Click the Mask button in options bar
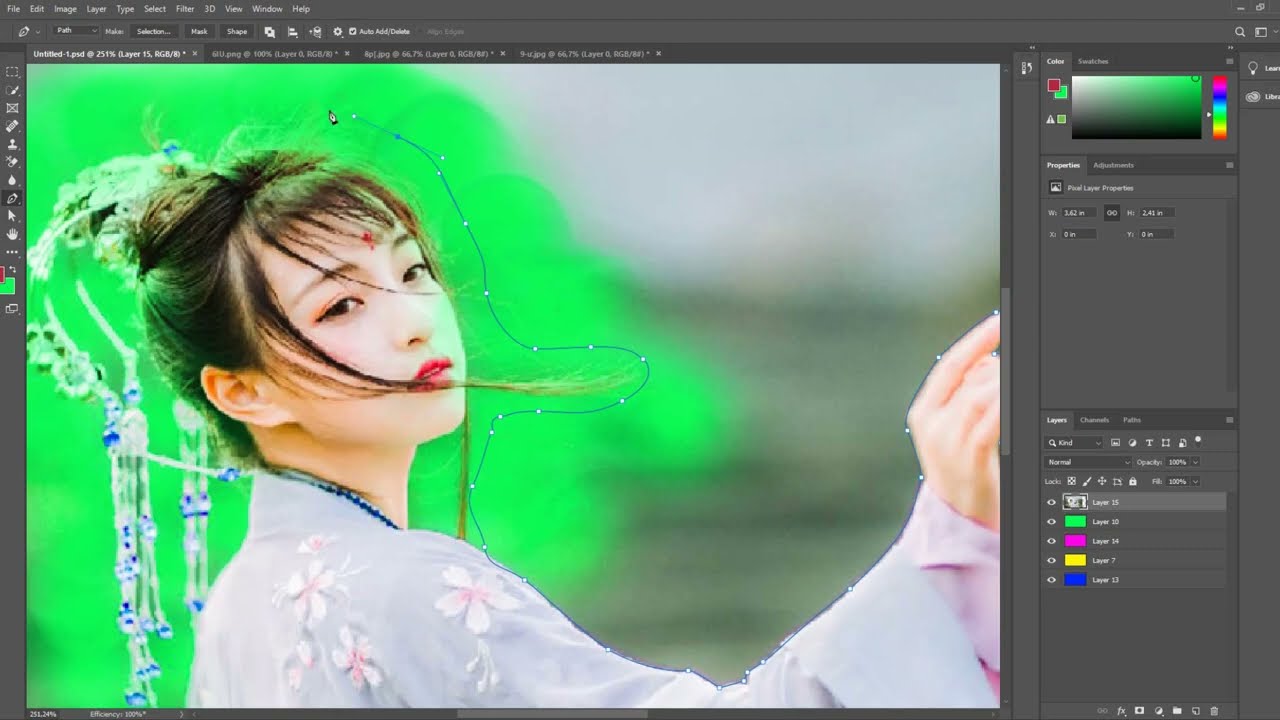This screenshot has height=720, width=1280. (199, 32)
